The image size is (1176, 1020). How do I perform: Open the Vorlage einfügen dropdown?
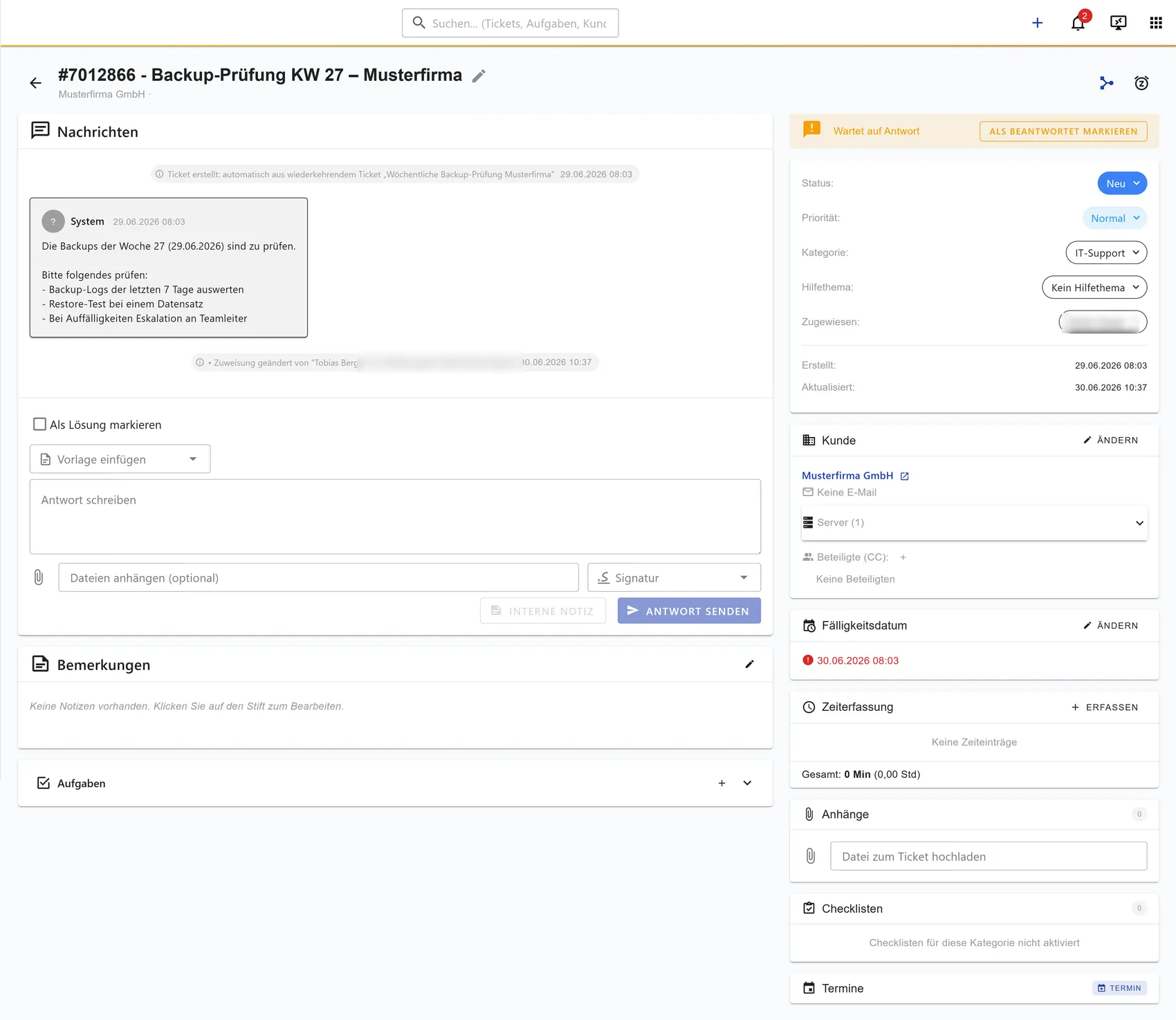(x=120, y=459)
